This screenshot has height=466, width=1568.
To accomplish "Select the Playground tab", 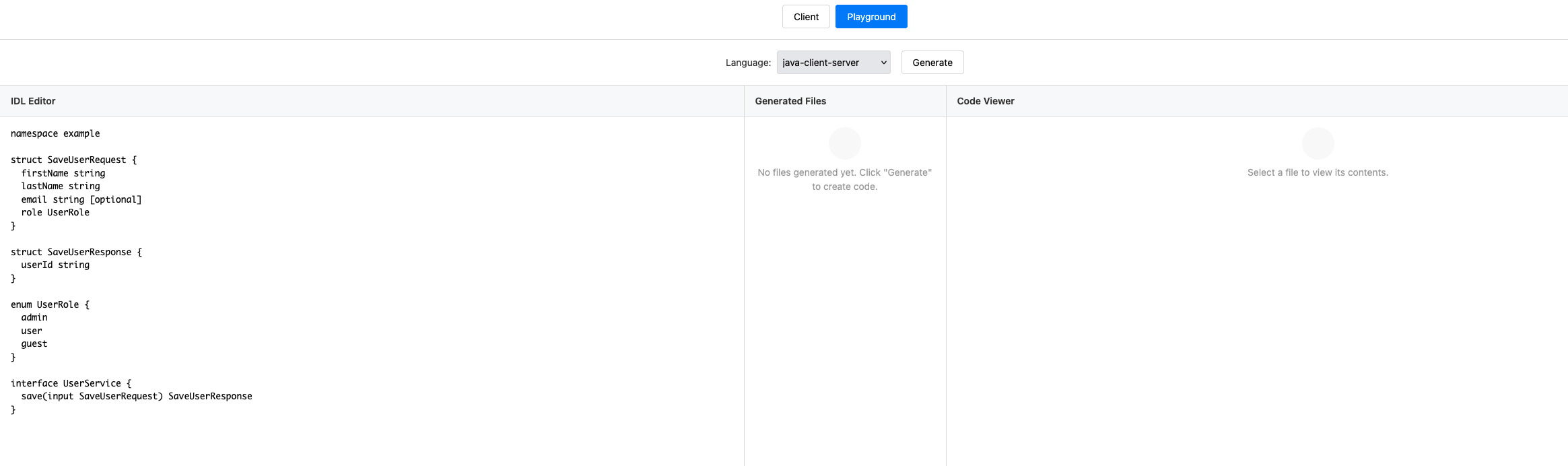I will (871, 17).
